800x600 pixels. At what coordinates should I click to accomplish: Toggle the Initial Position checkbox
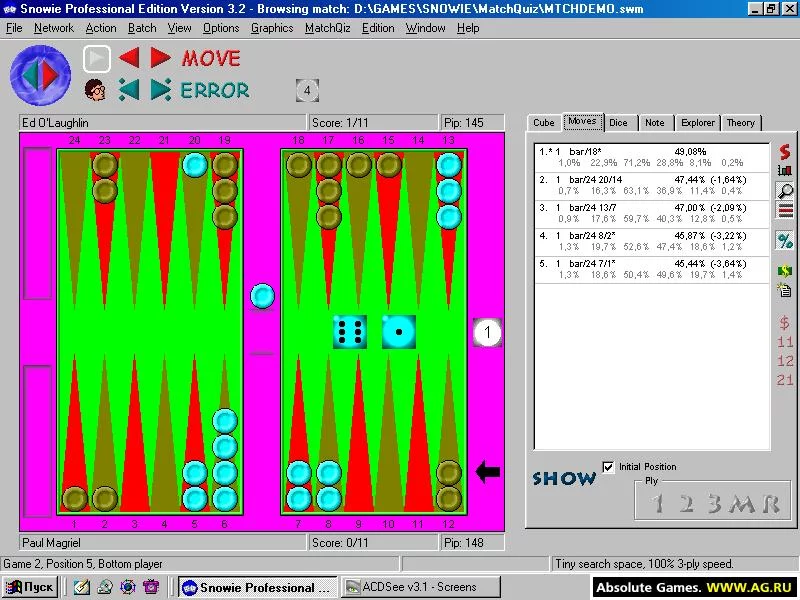608,467
